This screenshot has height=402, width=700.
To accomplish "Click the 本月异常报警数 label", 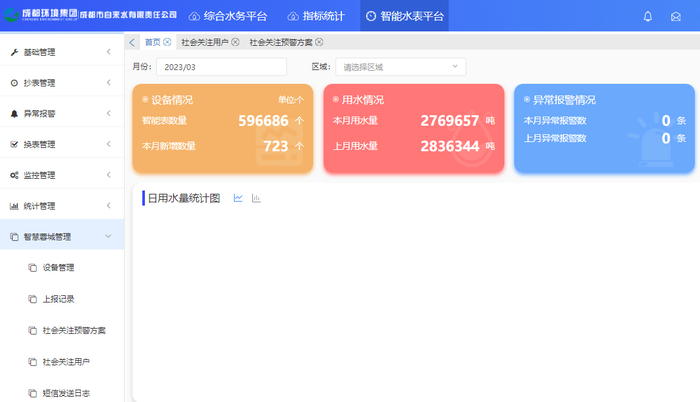I will coord(555,121).
